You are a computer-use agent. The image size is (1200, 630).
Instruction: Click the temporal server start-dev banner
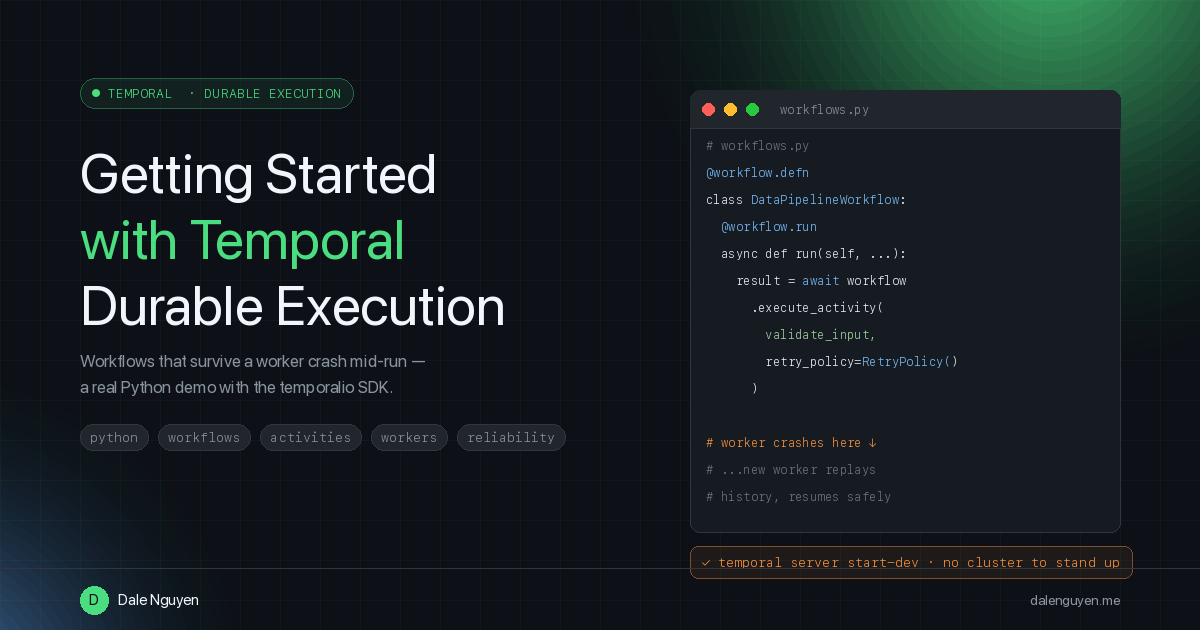pyautogui.click(x=911, y=562)
